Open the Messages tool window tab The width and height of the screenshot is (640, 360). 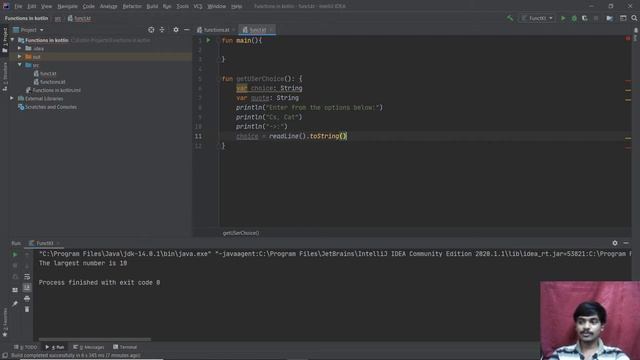[89, 347]
